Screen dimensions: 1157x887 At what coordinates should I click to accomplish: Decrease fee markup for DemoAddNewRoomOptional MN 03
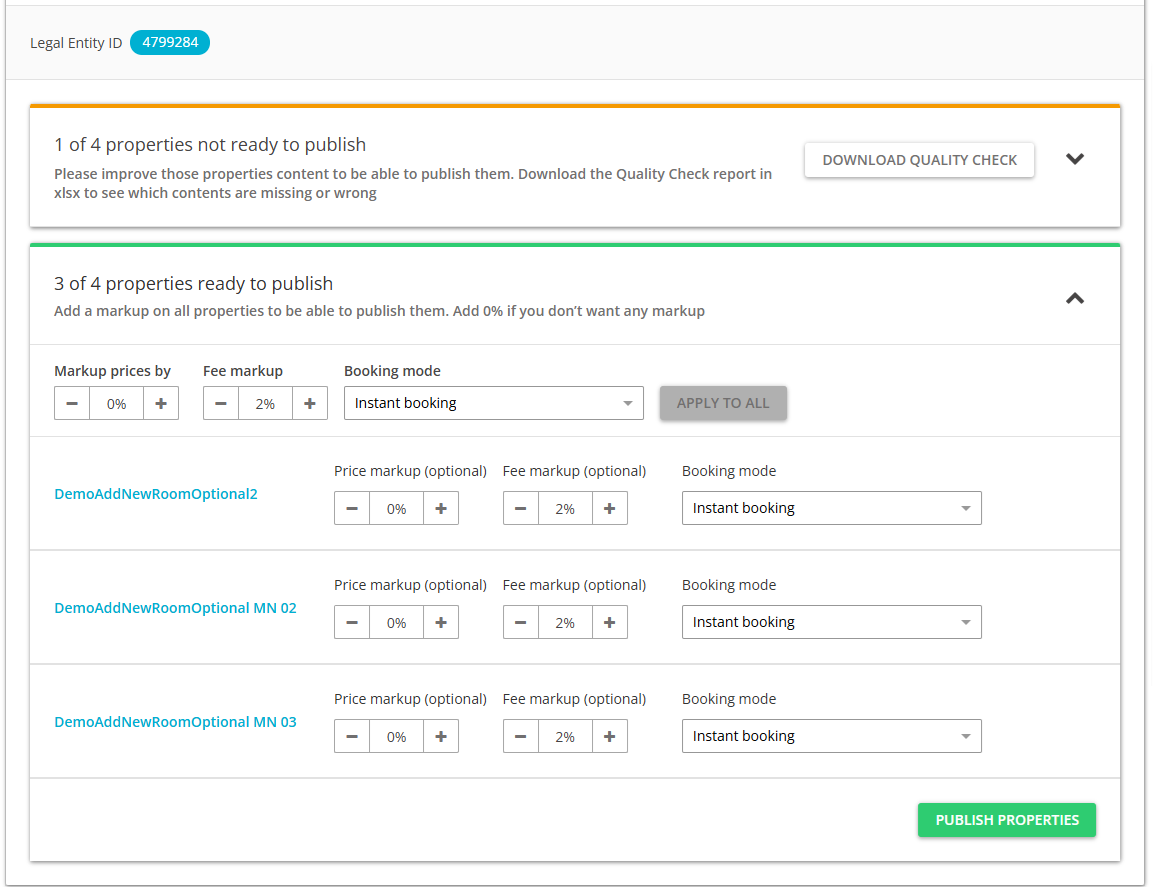521,736
